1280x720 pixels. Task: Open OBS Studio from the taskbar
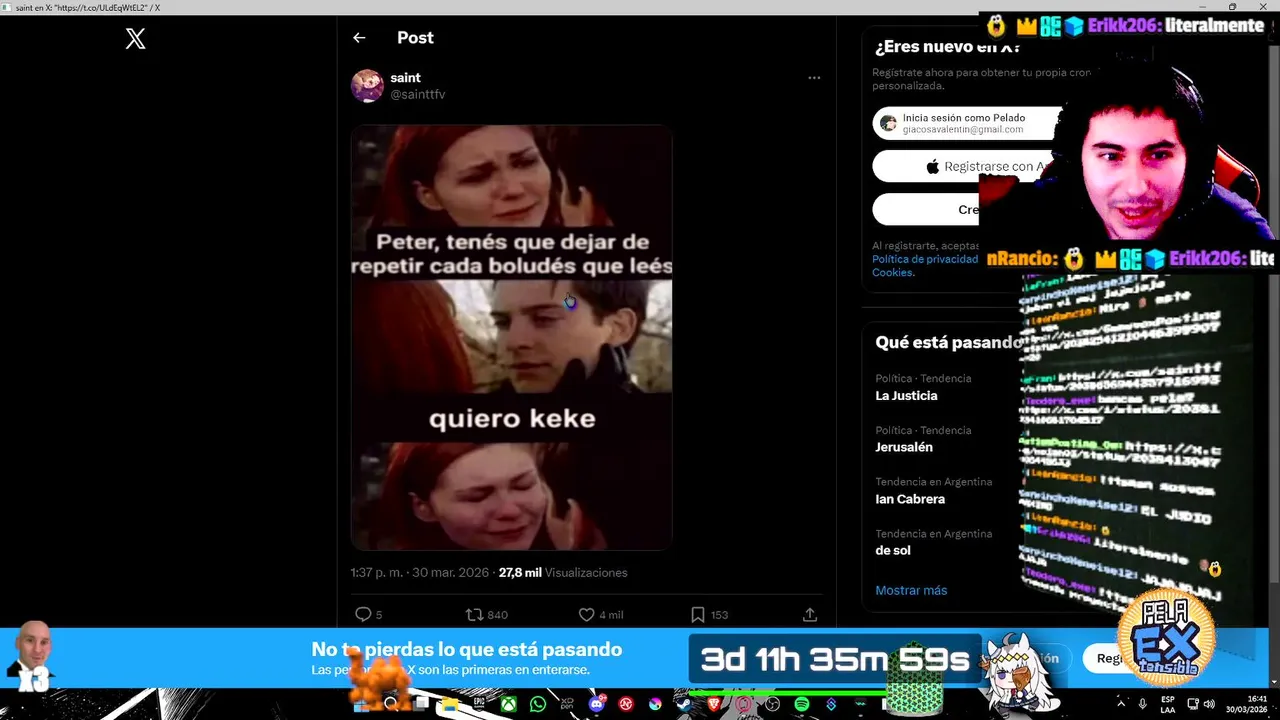pyautogui.click(x=772, y=704)
